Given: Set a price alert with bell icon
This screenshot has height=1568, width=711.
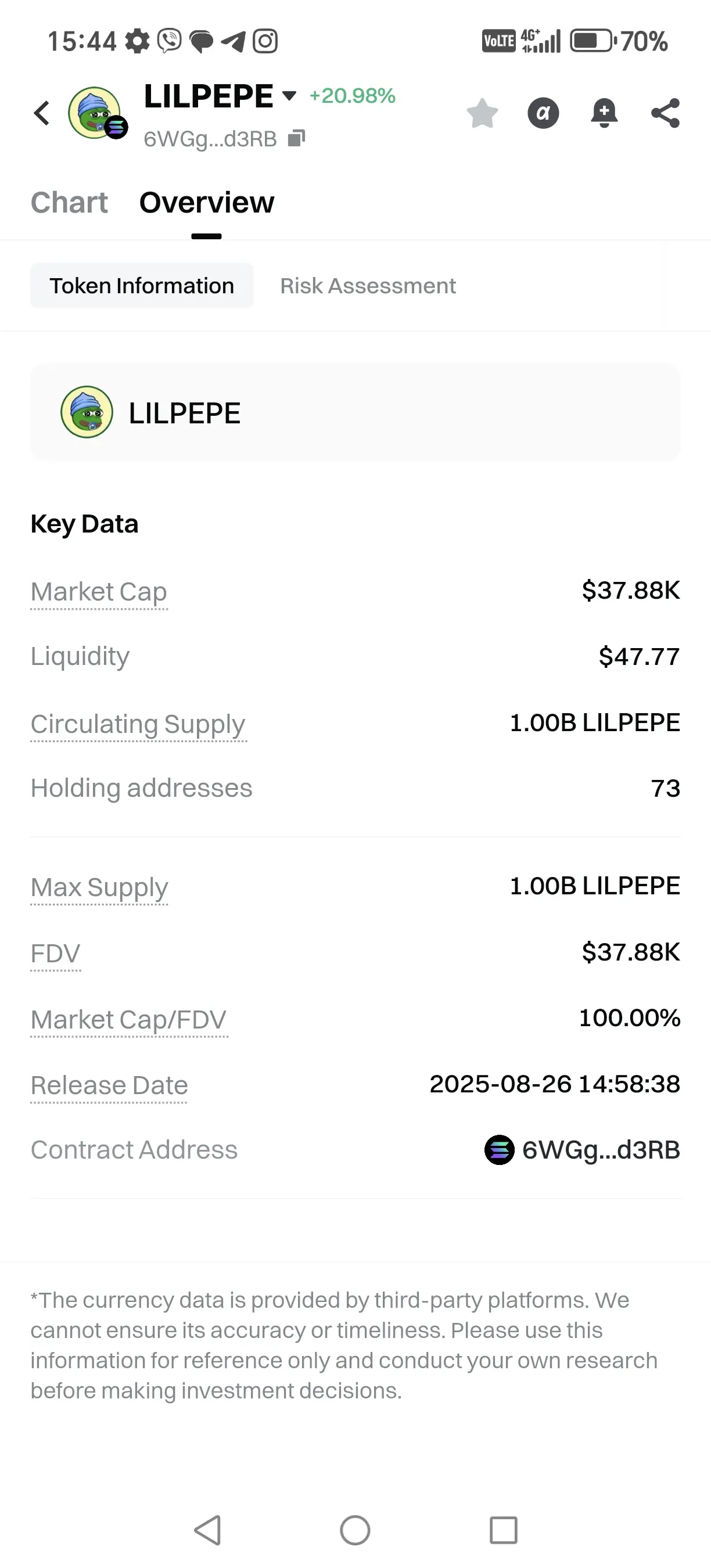Looking at the screenshot, I should pyautogui.click(x=604, y=113).
